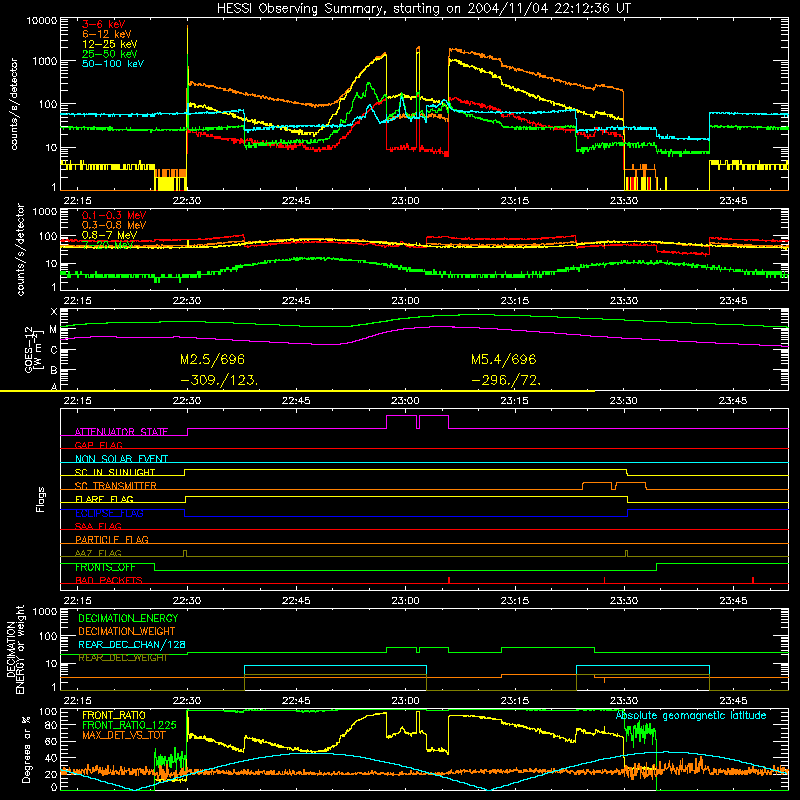
Task: Click 23:00 tick label under Flags panel
Action: [405, 601]
